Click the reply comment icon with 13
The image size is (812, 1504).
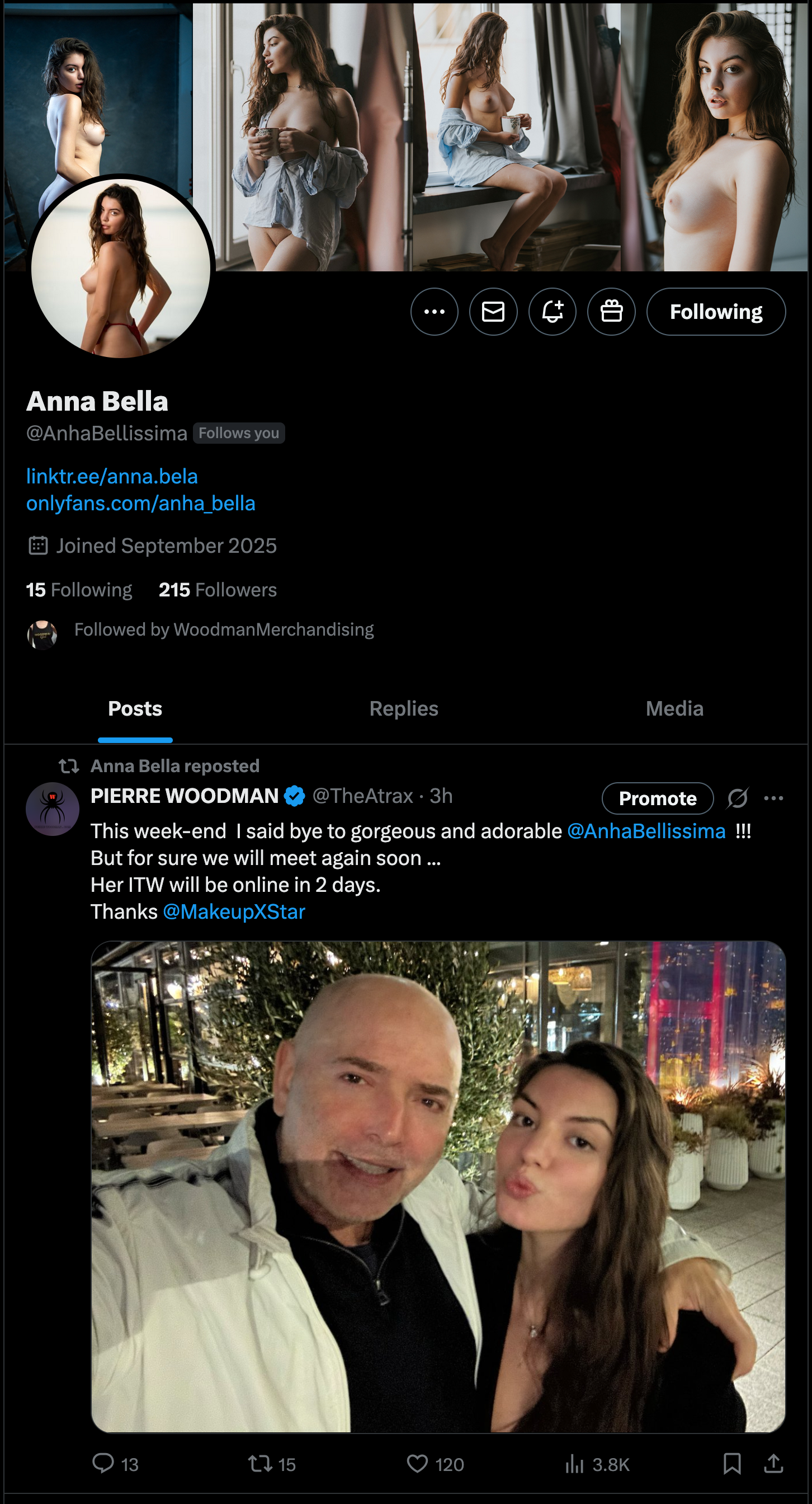[x=104, y=1463]
